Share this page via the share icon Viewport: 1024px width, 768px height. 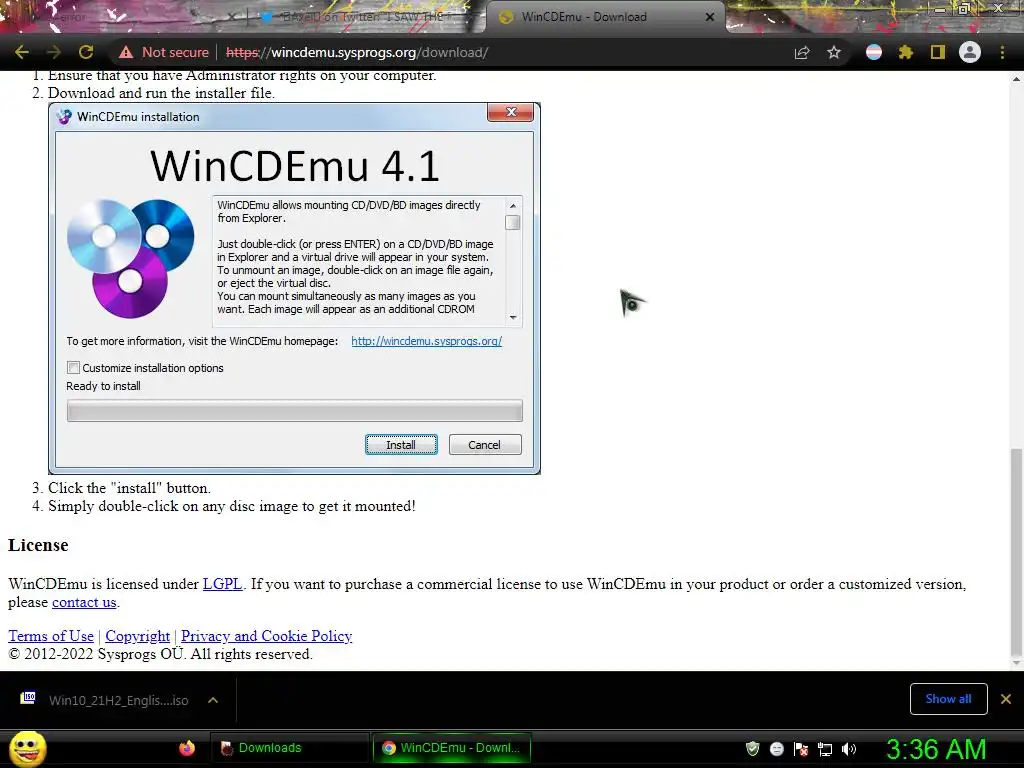point(802,53)
